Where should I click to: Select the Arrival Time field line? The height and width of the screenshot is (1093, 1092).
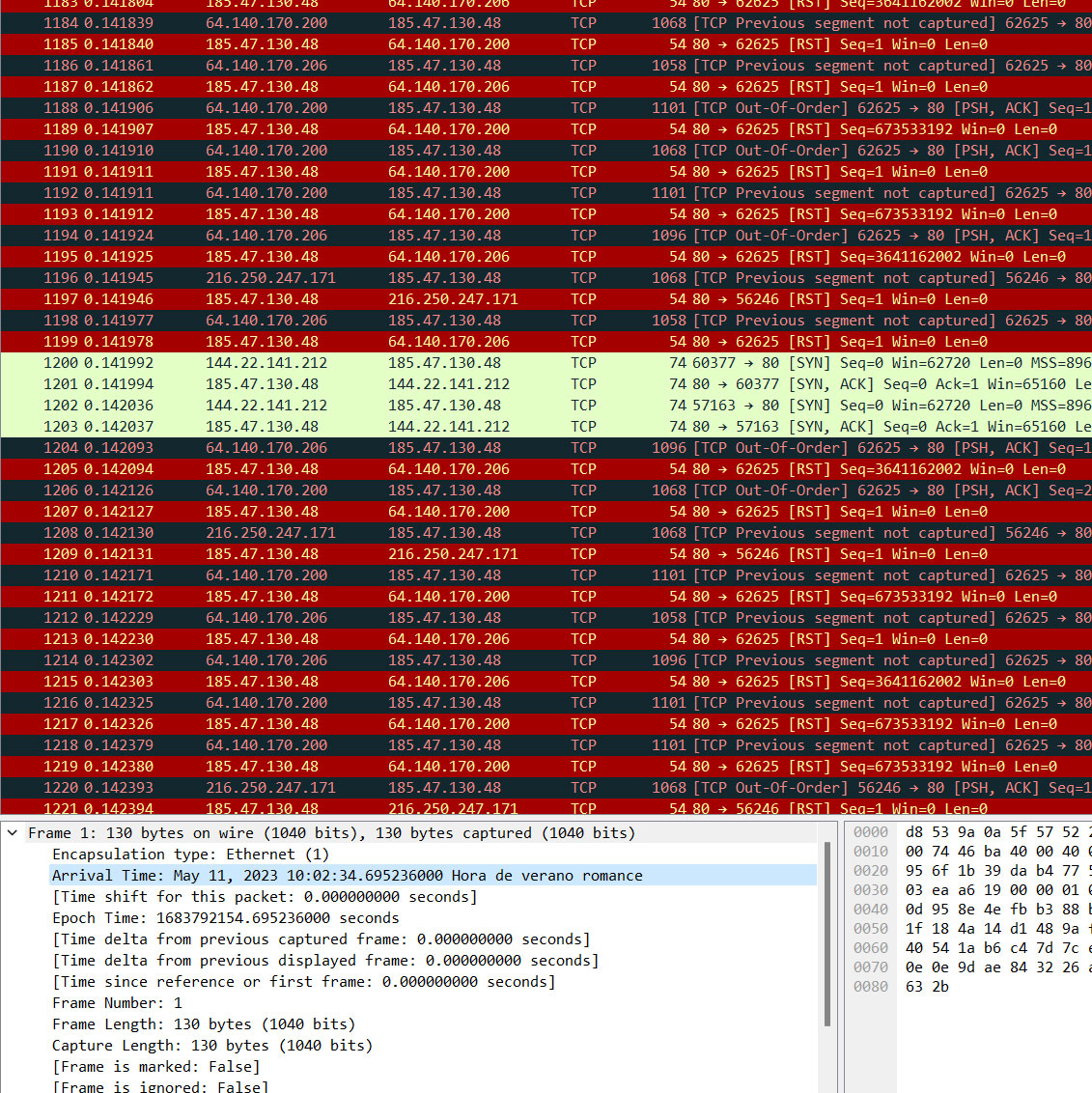(x=347, y=876)
